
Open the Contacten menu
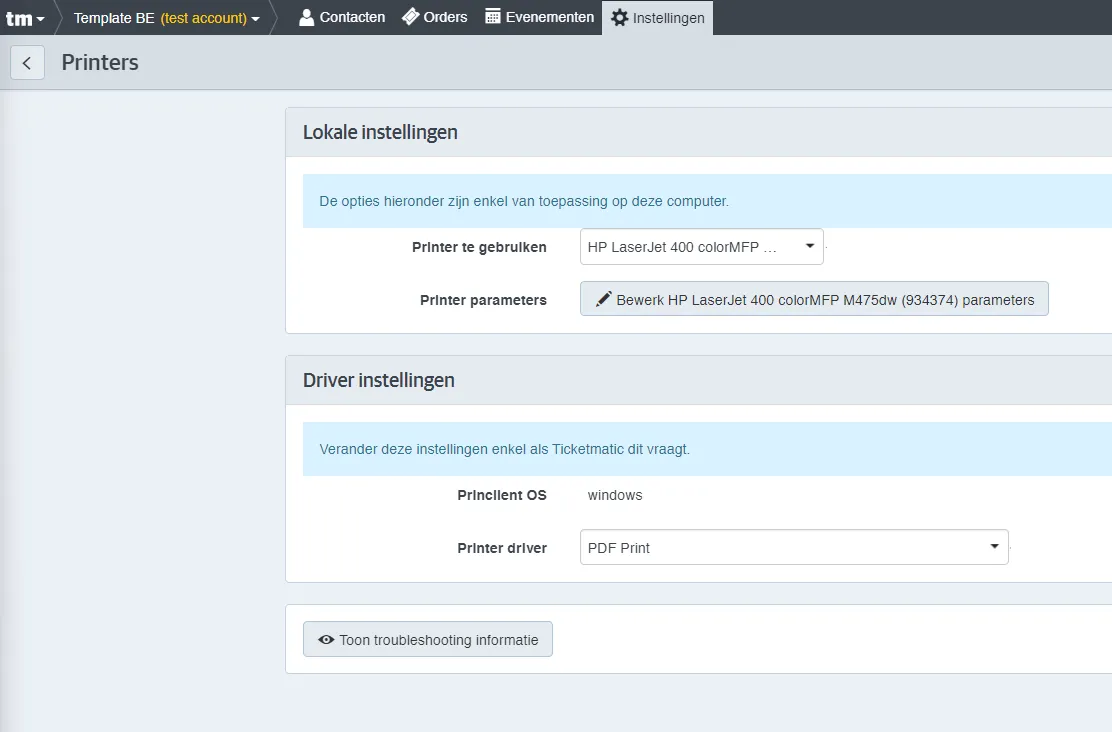342,17
